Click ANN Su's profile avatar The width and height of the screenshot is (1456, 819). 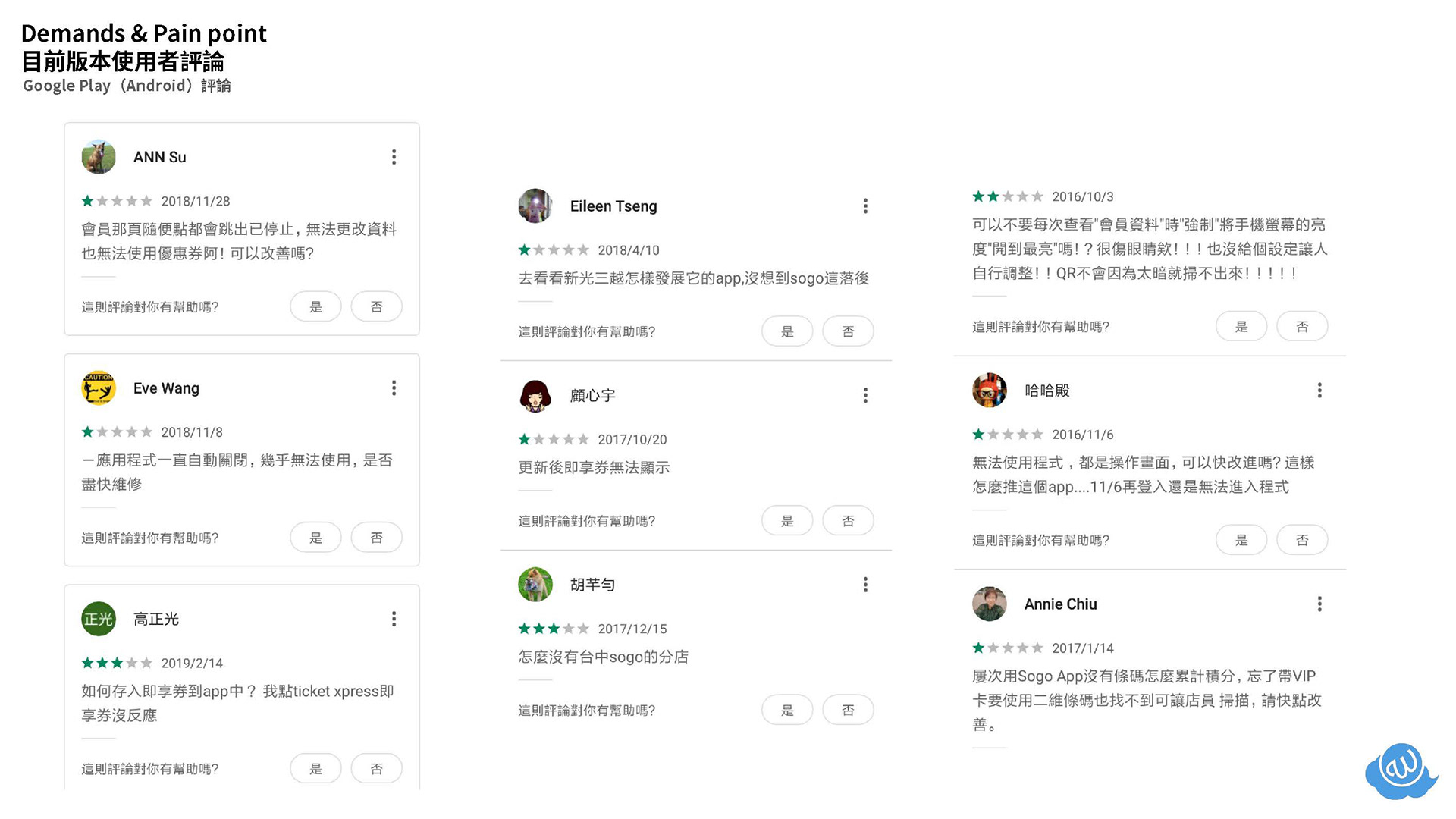coord(99,157)
